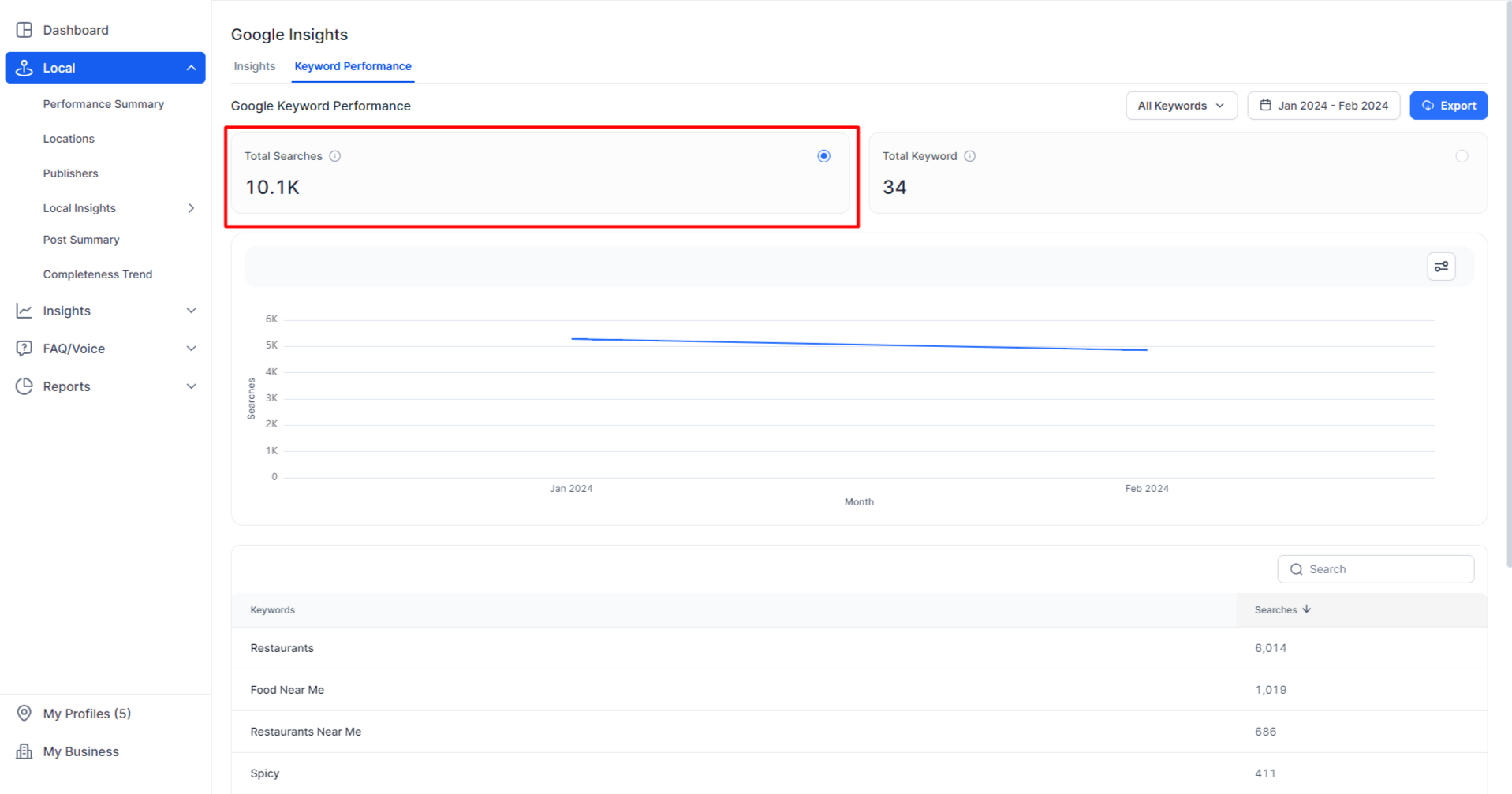Click the magnifier icon in Search box
The height and width of the screenshot is (794, 1512).
pyautogui.click(x=1296, y=569)
